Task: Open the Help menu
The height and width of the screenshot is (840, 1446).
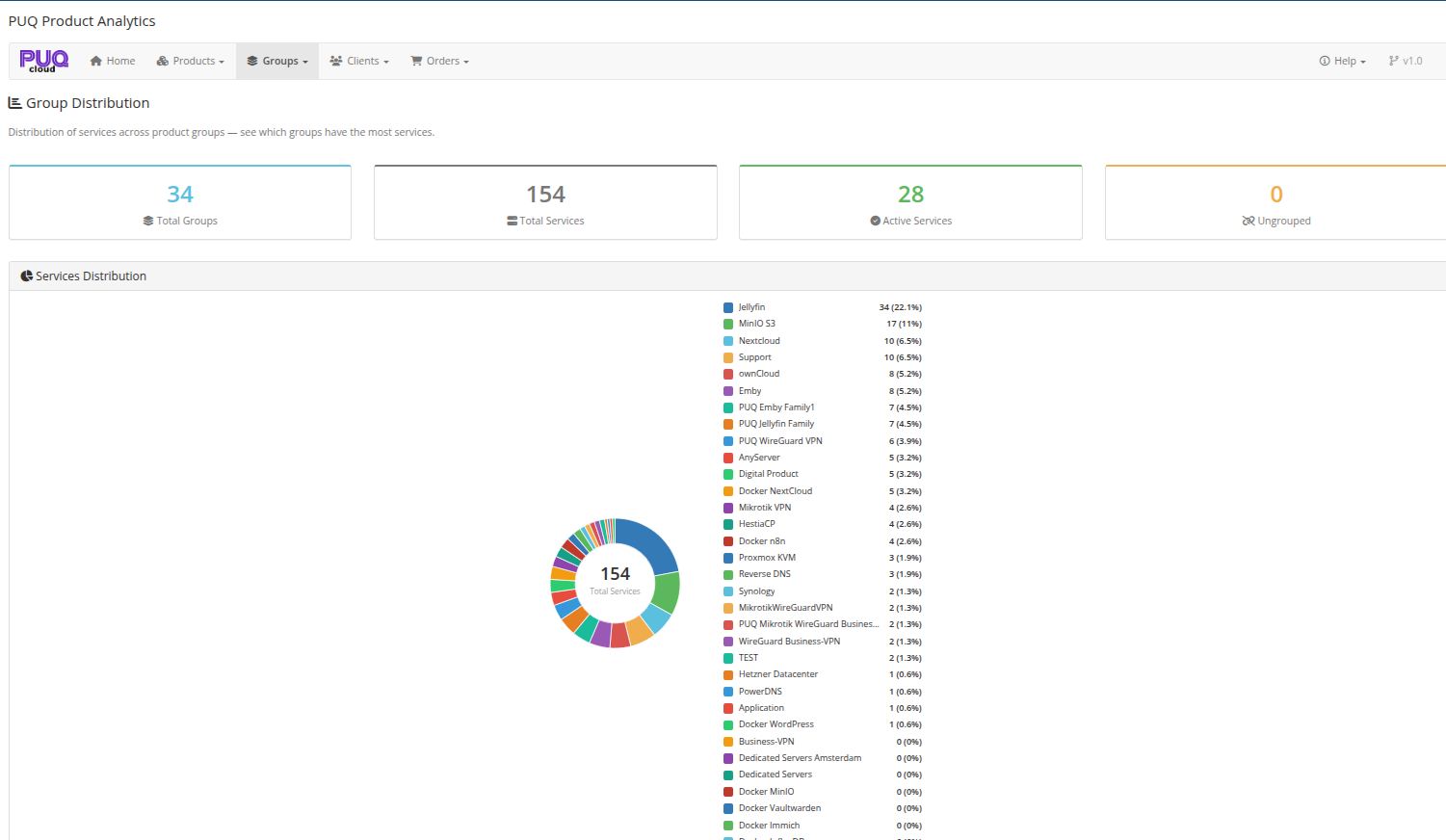Action: tap(1342, 61)
